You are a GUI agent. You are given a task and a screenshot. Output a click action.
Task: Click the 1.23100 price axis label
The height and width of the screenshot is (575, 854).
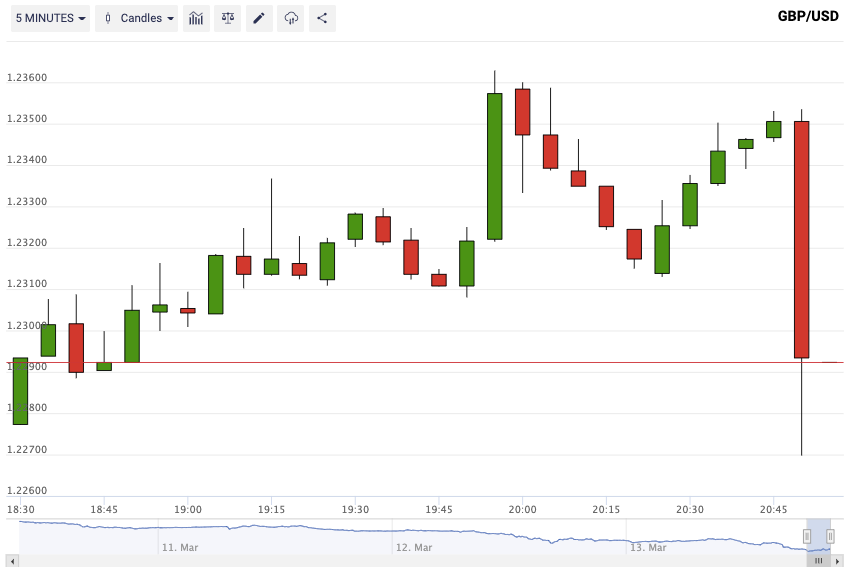click(x=27, y=284)
